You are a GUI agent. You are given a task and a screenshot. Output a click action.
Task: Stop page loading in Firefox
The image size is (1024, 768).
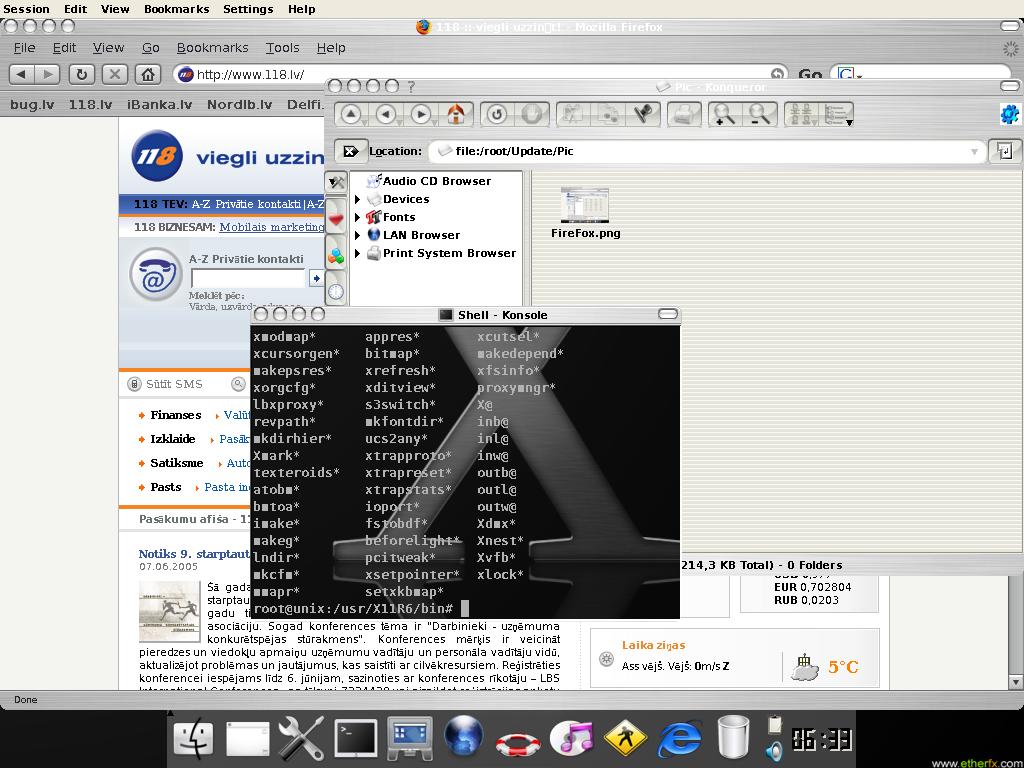tap(115, 74)
